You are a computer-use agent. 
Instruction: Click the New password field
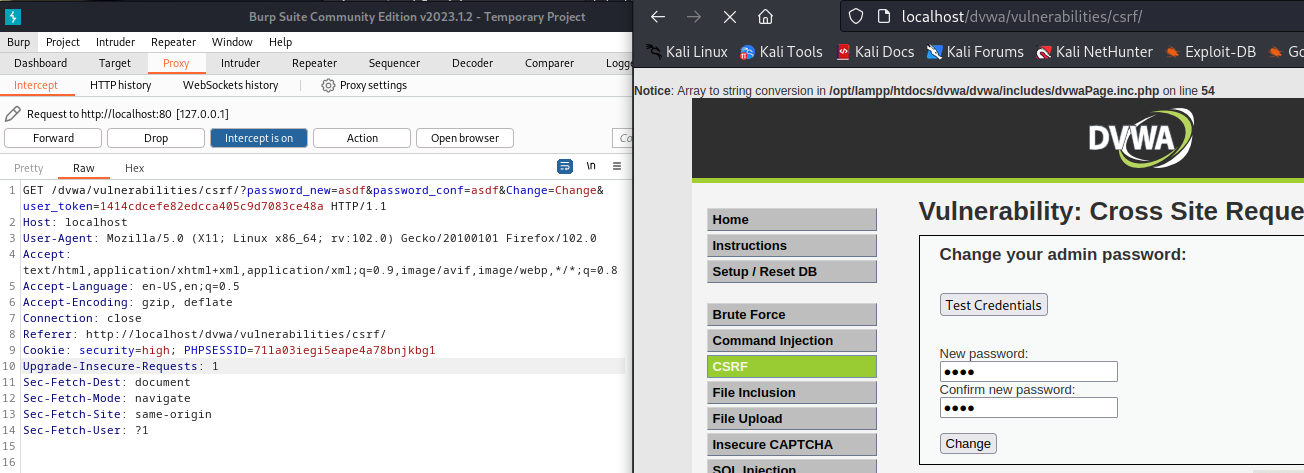pos(1029,372)
